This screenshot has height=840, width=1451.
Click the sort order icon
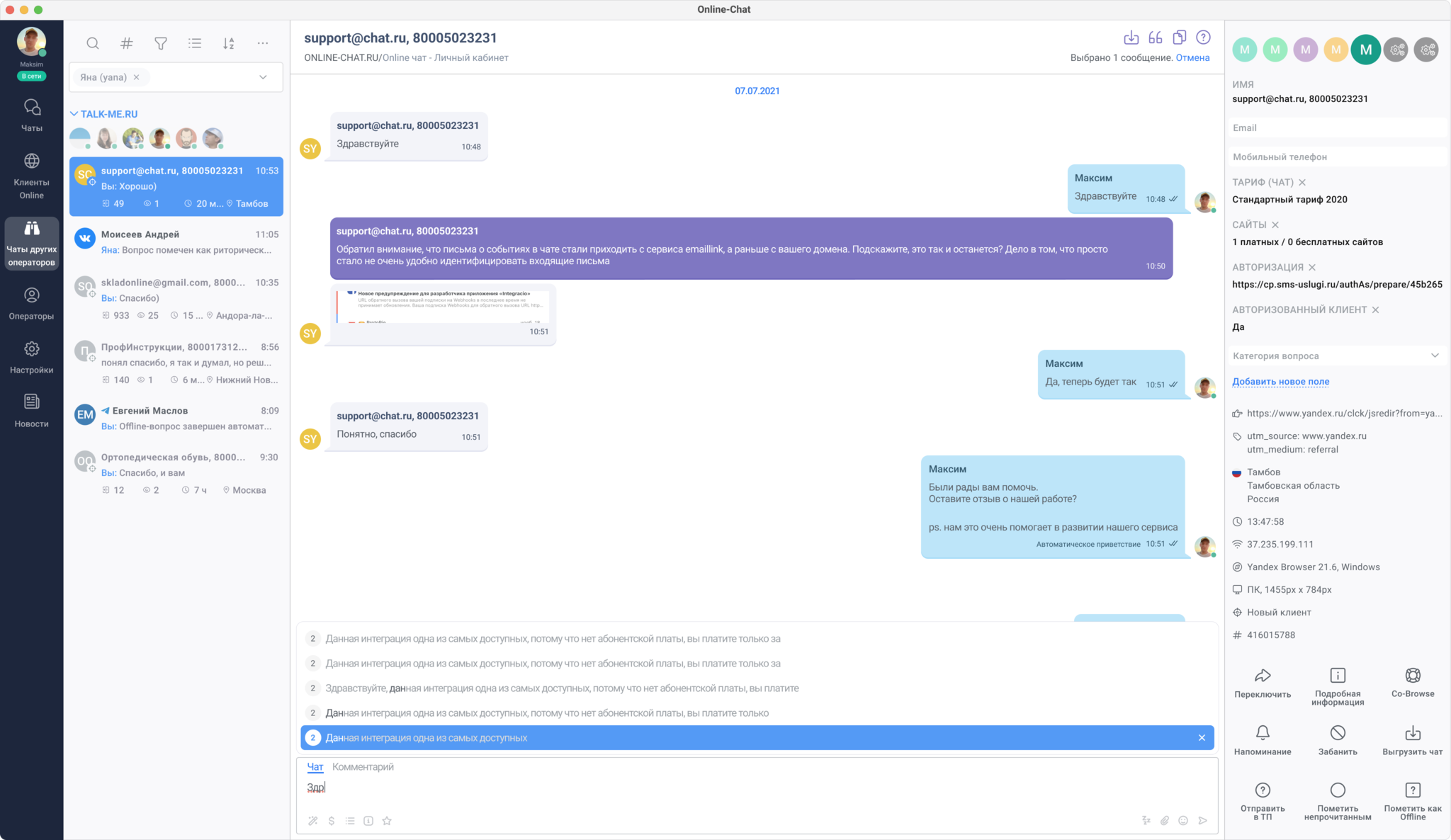pyautogui.click(x=228, y=43)
